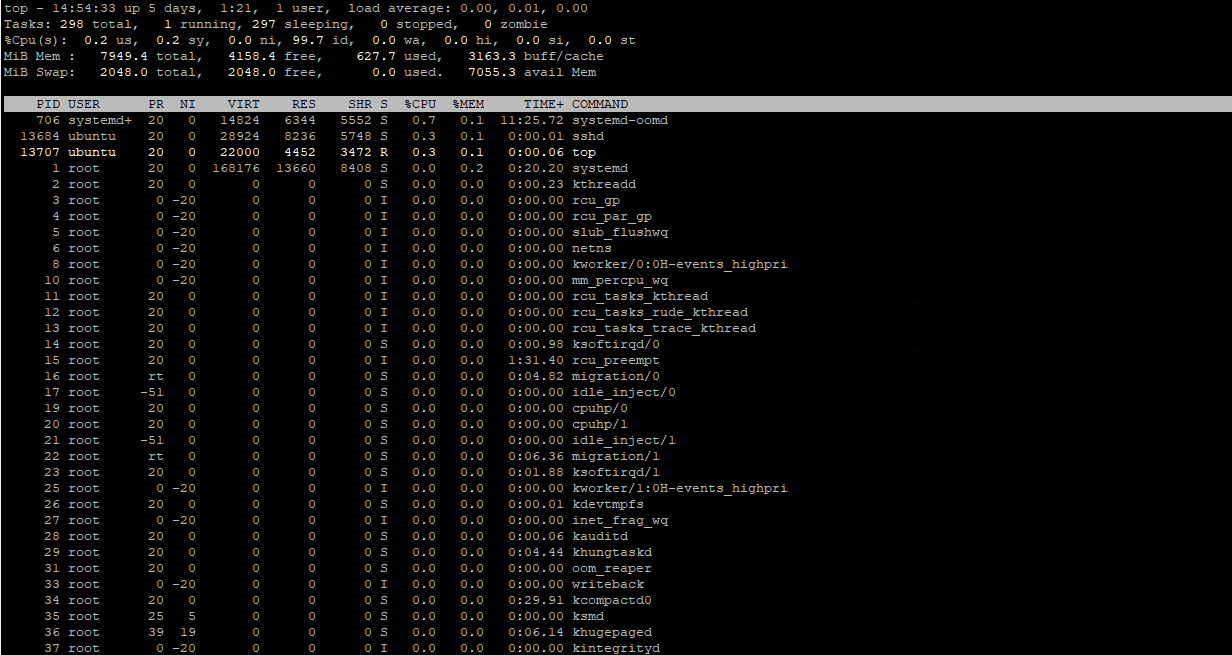The height and width of the screenshot is (655, 1232).
Task: Click the 1:31.40 time of rcu_preempt
Action: (x=536, y=360)
